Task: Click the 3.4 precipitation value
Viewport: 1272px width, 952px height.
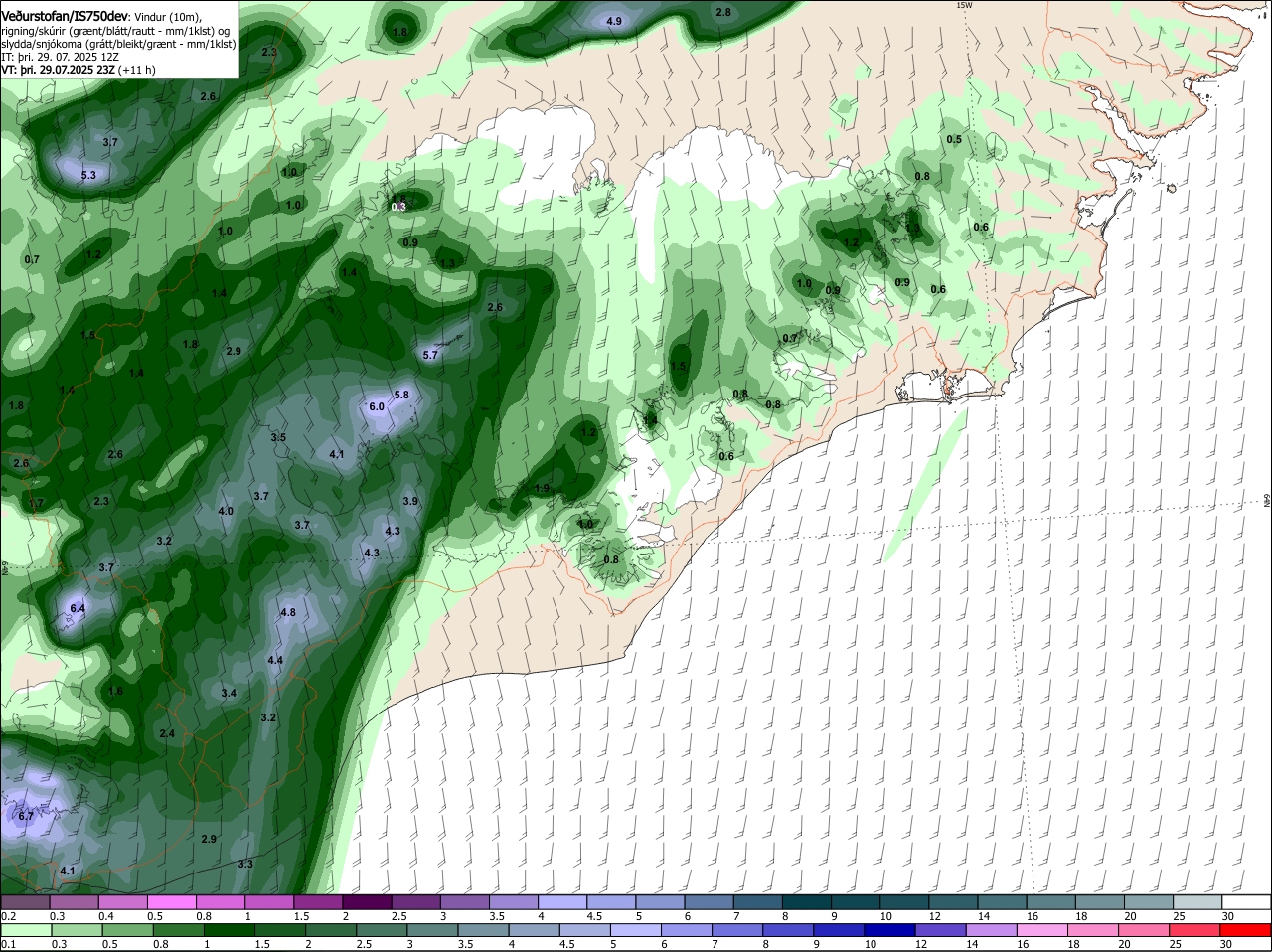Action: tap(229, 693)
